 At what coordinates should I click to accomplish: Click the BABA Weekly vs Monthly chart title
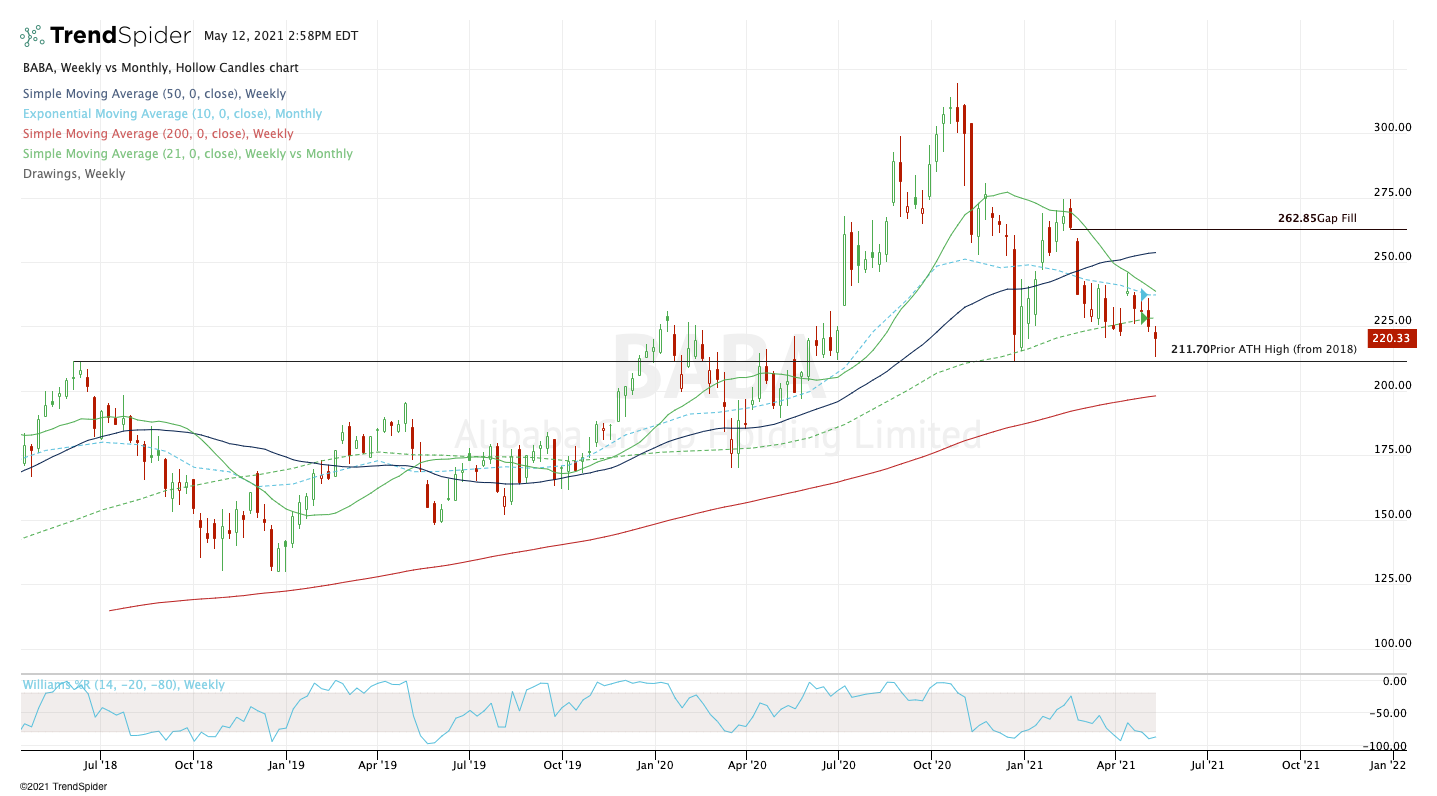(x=161, y=68)
